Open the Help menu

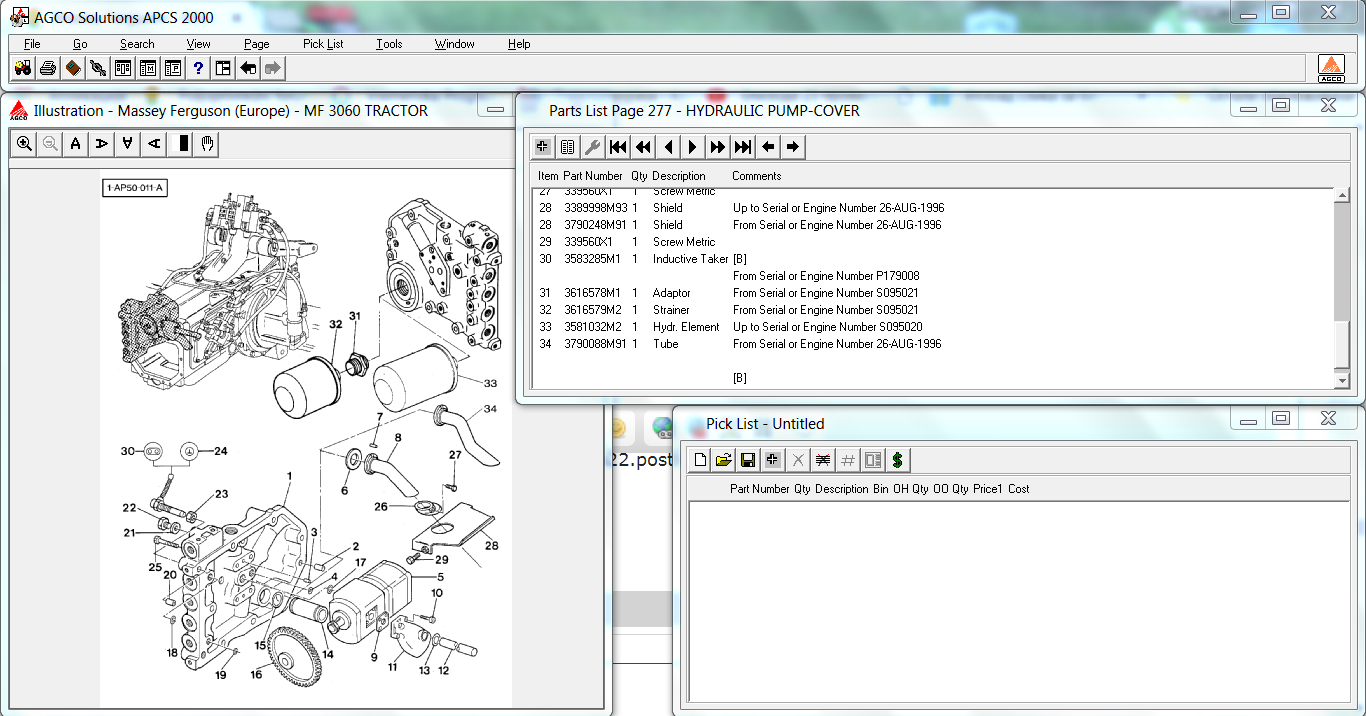coord(519,44)
